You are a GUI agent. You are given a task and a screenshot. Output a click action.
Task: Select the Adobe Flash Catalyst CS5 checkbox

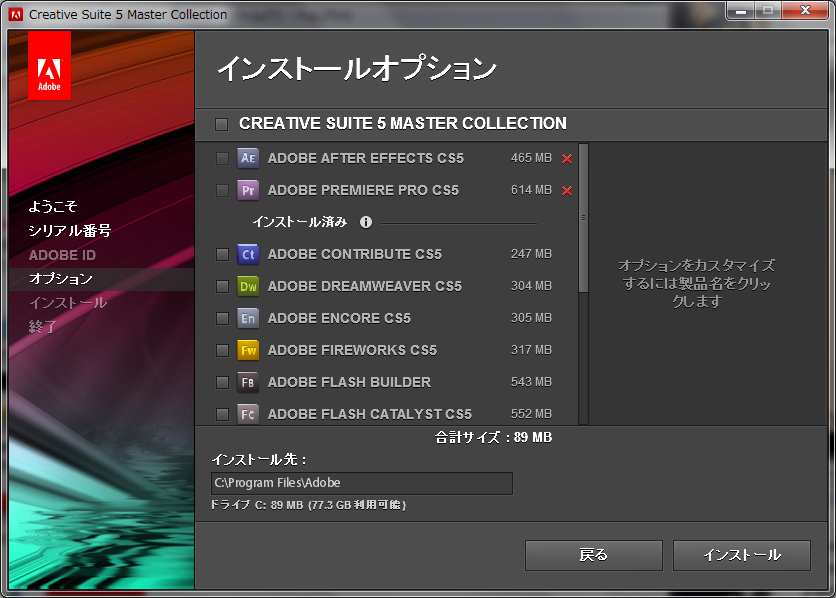[x=222, y=414]
